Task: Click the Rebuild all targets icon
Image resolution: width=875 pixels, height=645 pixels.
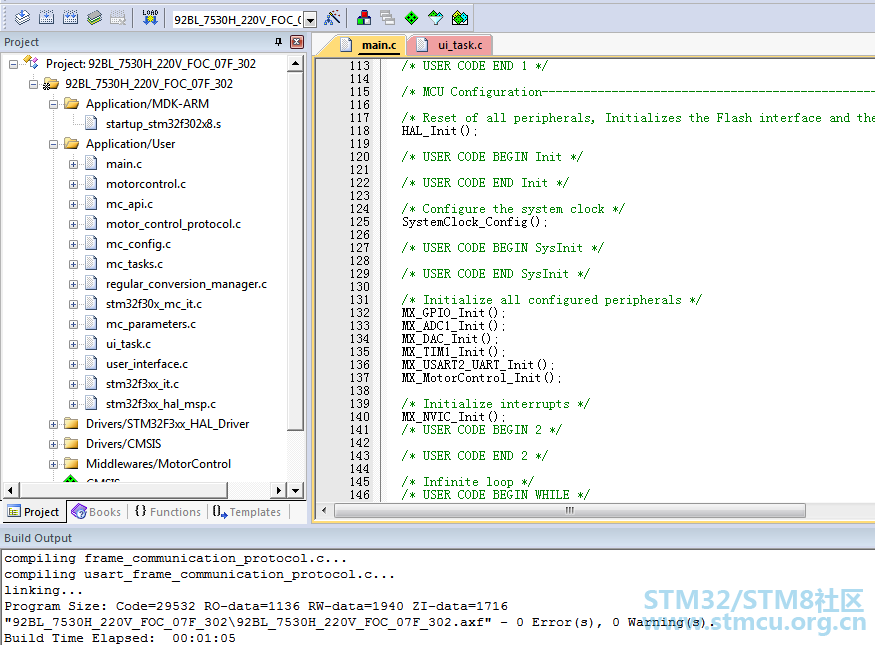Action: 70,18
